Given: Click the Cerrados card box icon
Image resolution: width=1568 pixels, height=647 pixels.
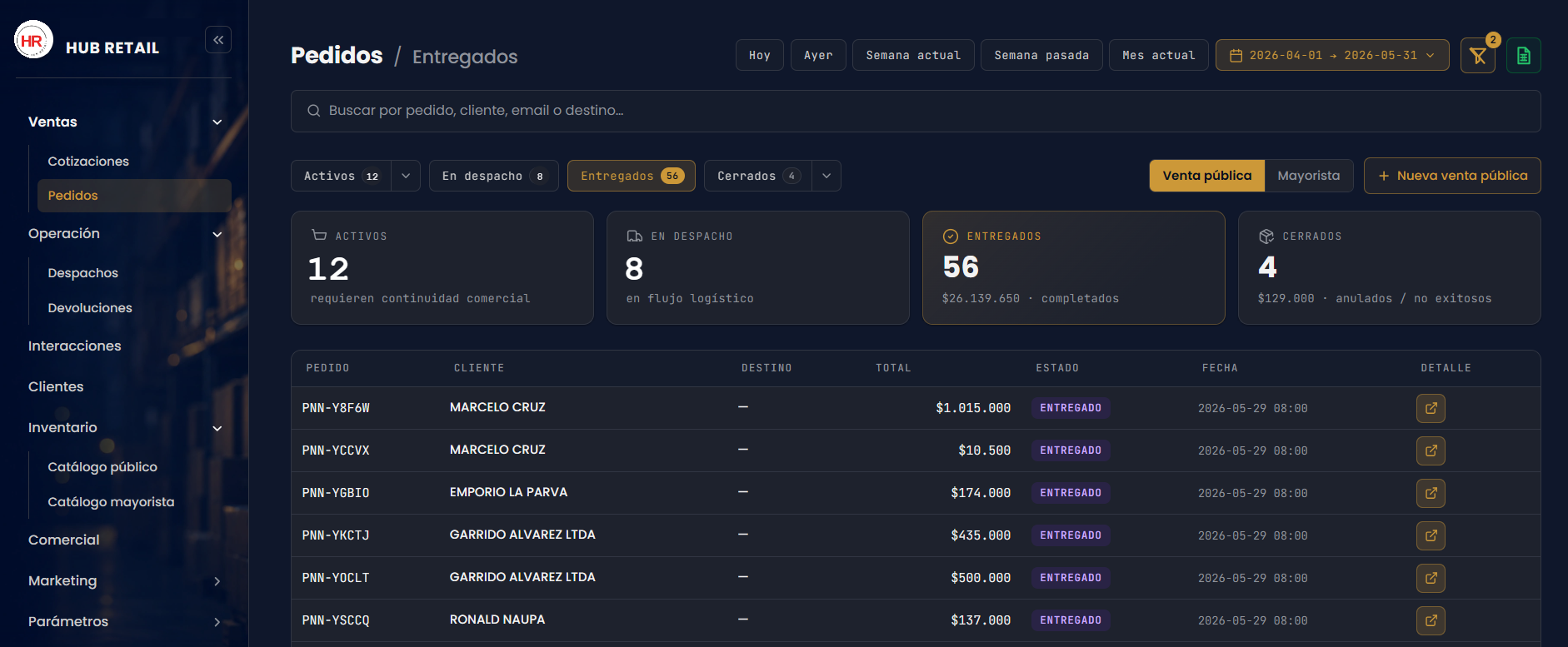Looking at the screenshot, I should (1266, 236).
